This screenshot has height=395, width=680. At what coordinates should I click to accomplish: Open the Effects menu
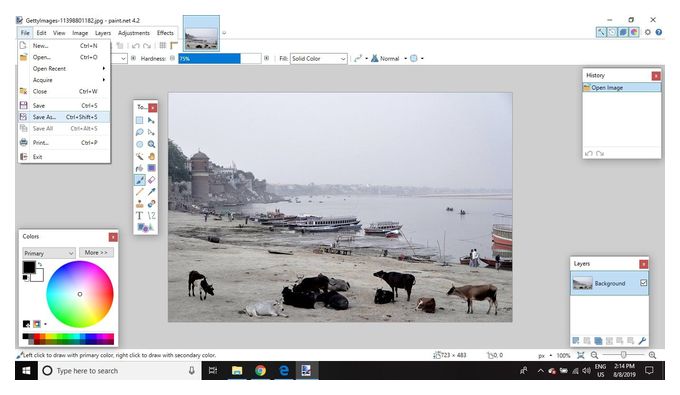pos(165,33)
